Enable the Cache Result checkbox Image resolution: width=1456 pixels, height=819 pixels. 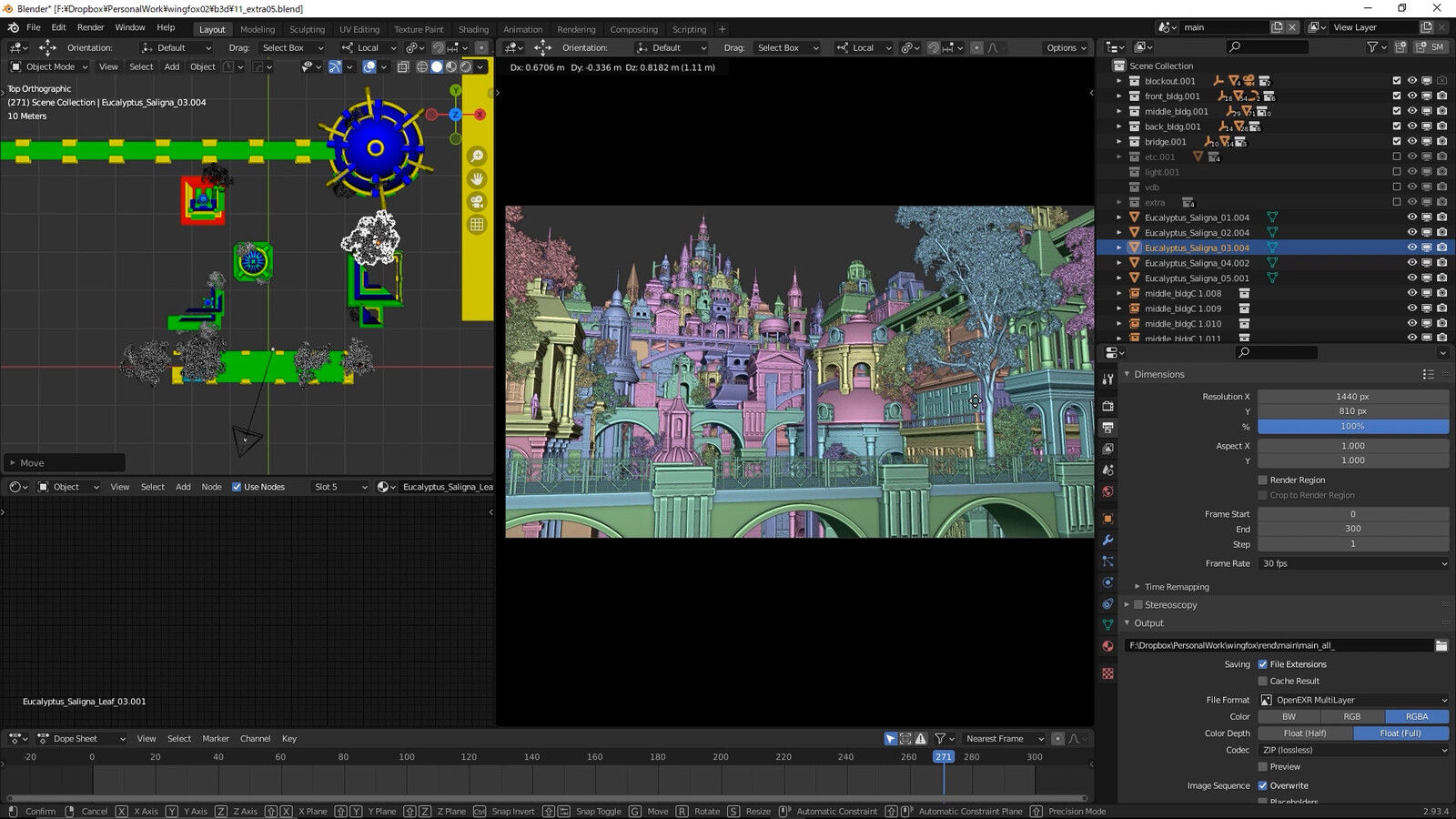tap(1263, 681)
